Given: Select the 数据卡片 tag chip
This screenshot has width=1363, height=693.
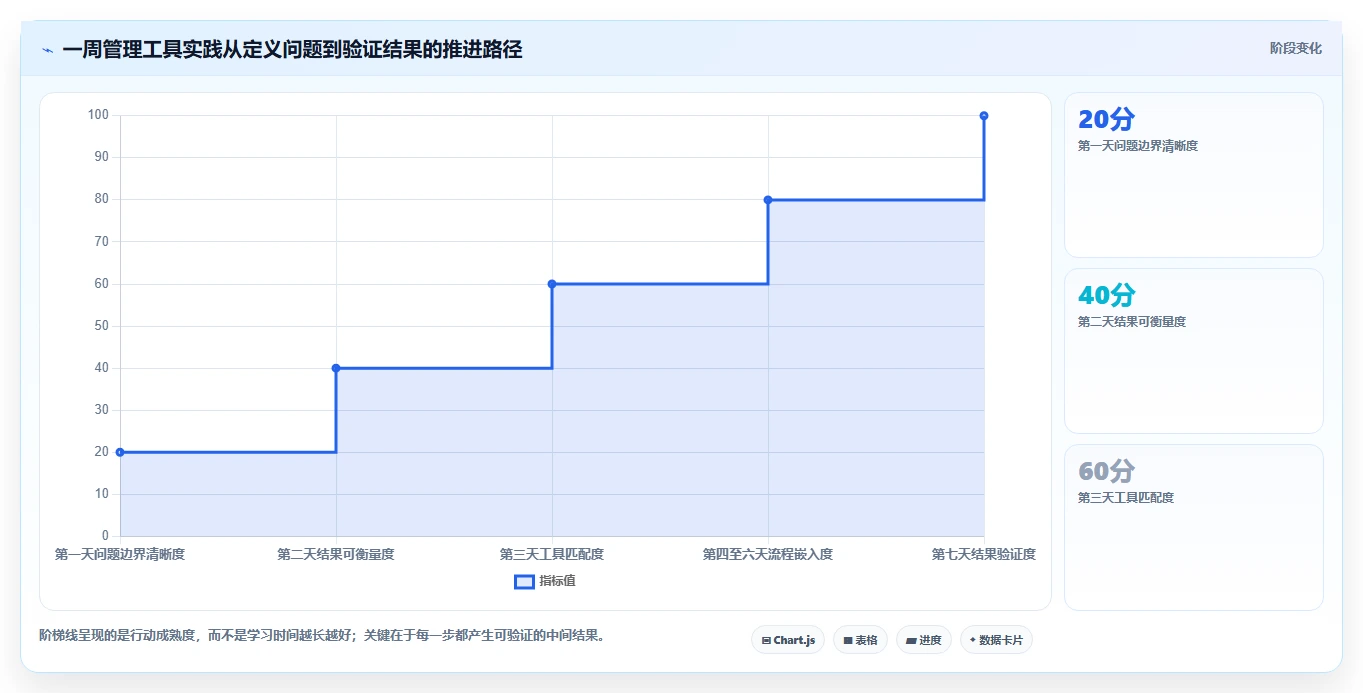Looking at the screenshot, I should coord(996,640).
